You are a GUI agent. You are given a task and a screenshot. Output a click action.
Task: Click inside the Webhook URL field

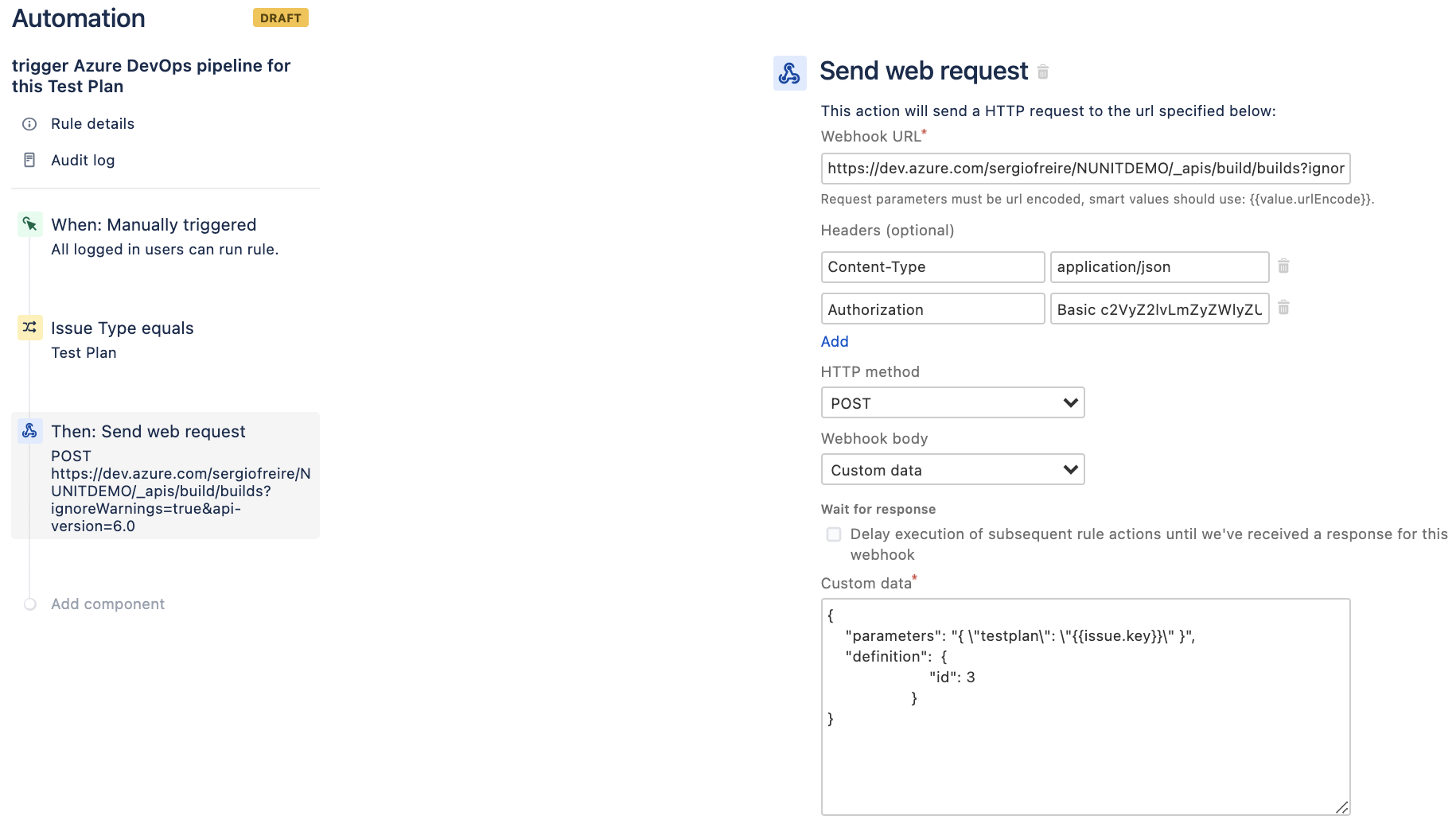tap(1085, 169)
